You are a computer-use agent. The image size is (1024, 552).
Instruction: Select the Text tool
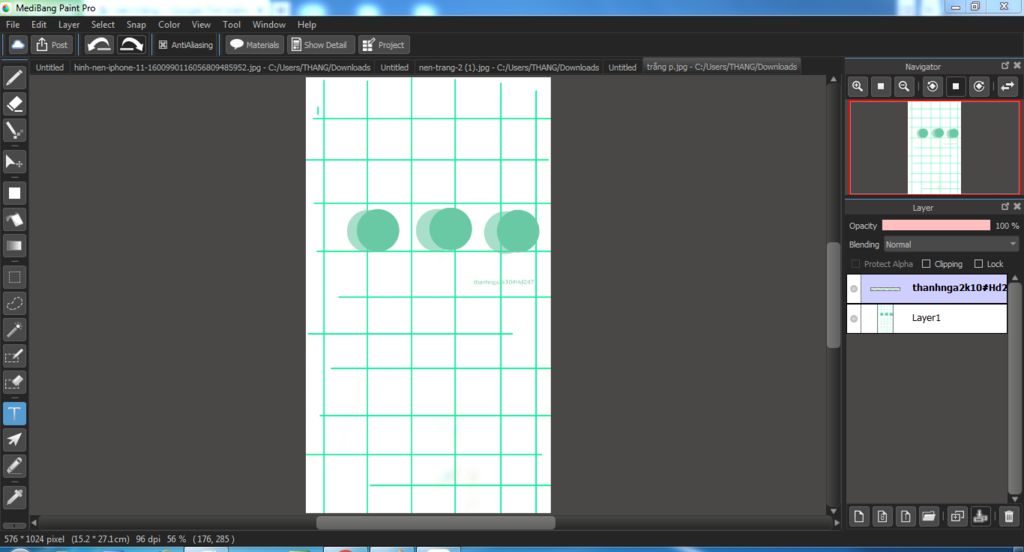click(x=14, y=414)
